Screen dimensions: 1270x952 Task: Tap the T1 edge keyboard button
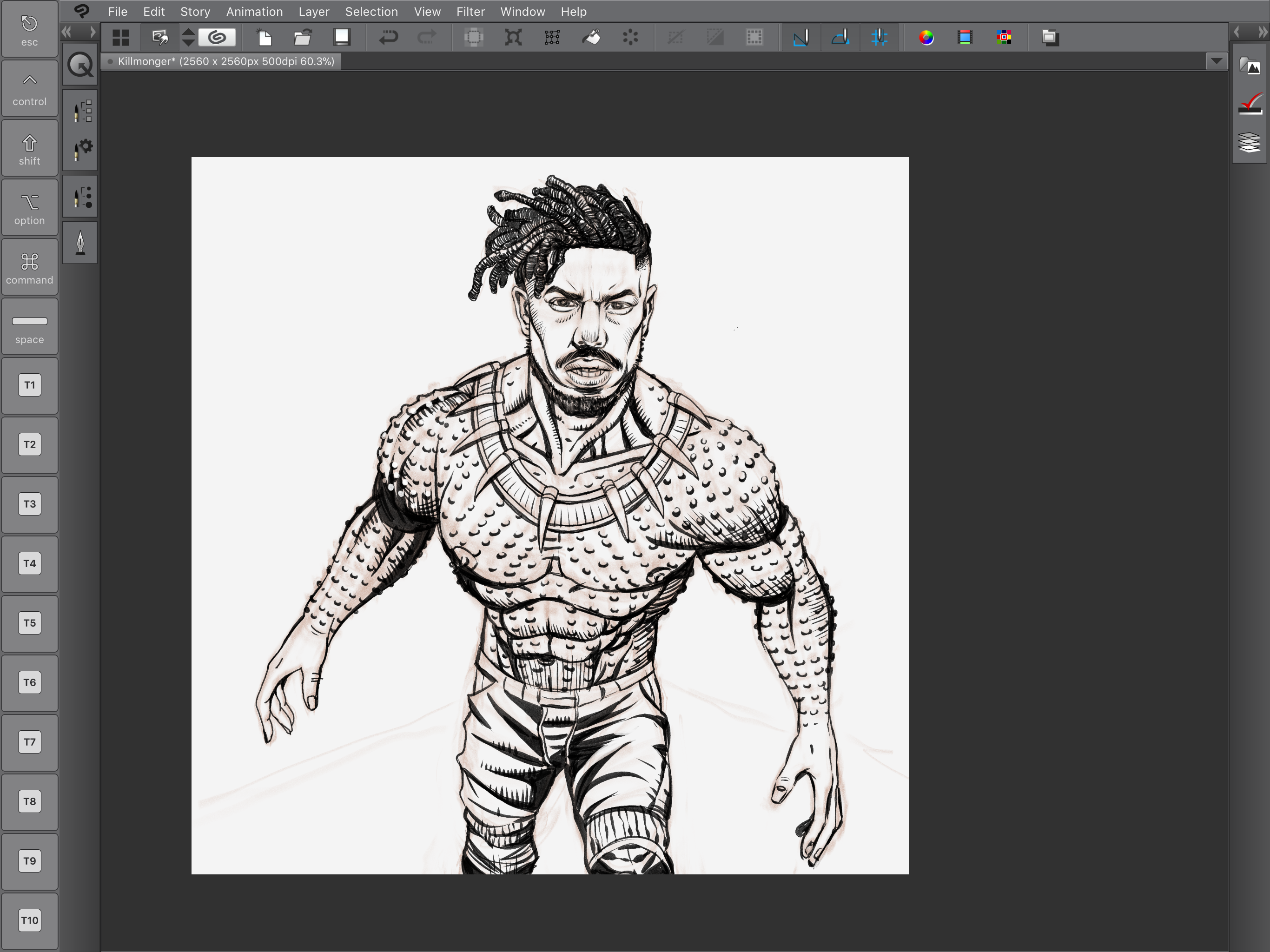(29, 386)
